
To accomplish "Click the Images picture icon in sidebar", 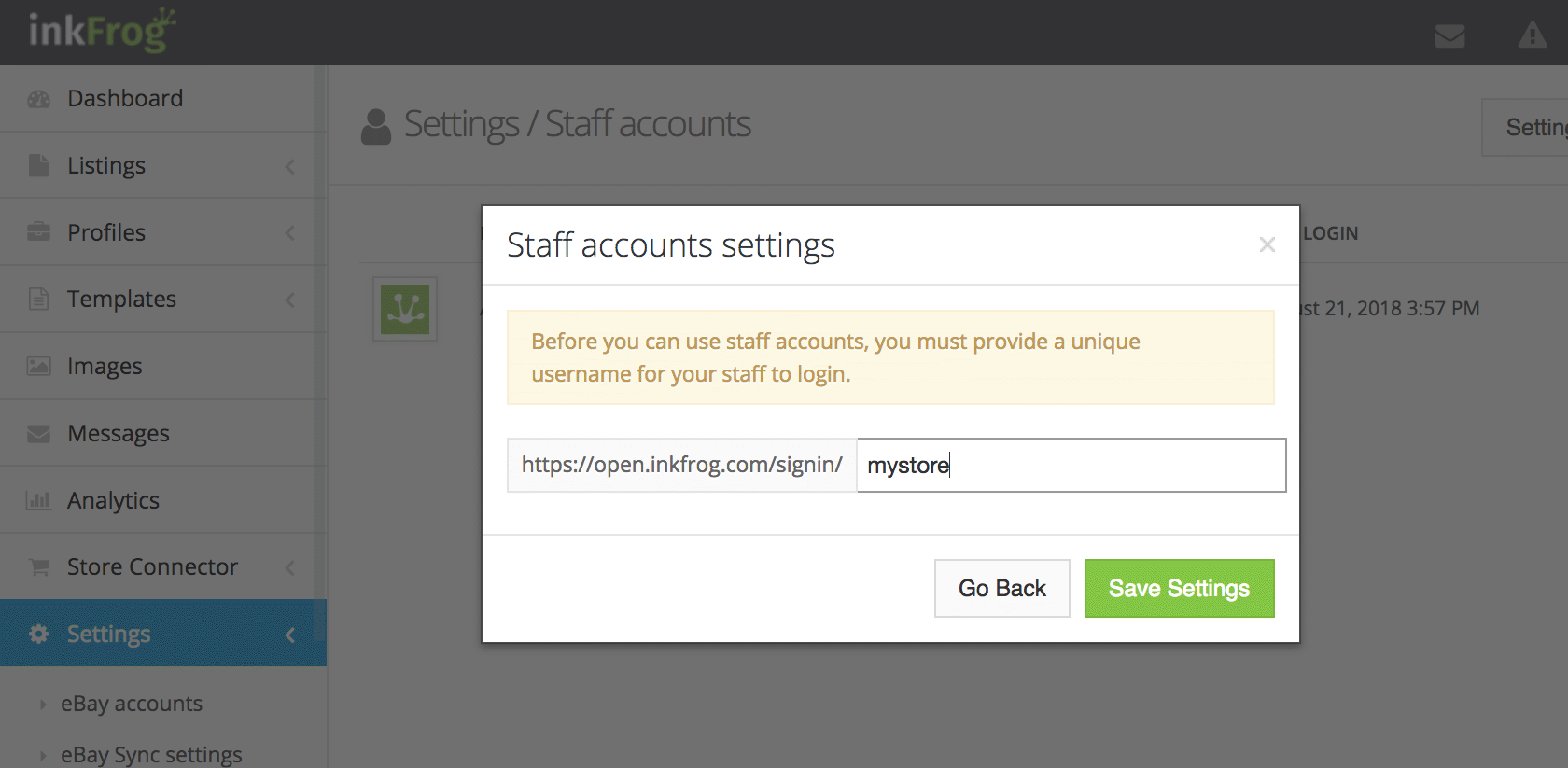I will [38, 366].
